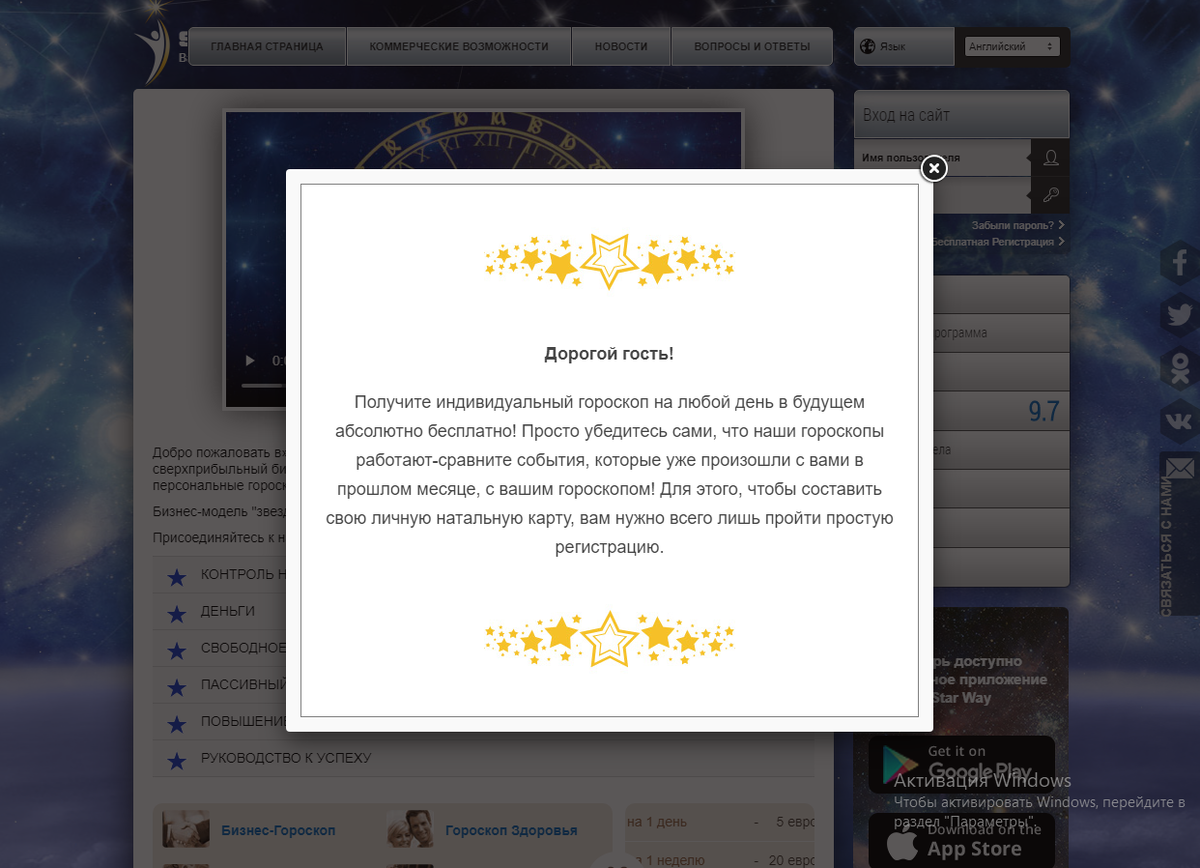Viewport: 1200px width, 868px height.
Task: Click the envelope contact icon on the sidebar
Action: click(x=1181, y=468)
